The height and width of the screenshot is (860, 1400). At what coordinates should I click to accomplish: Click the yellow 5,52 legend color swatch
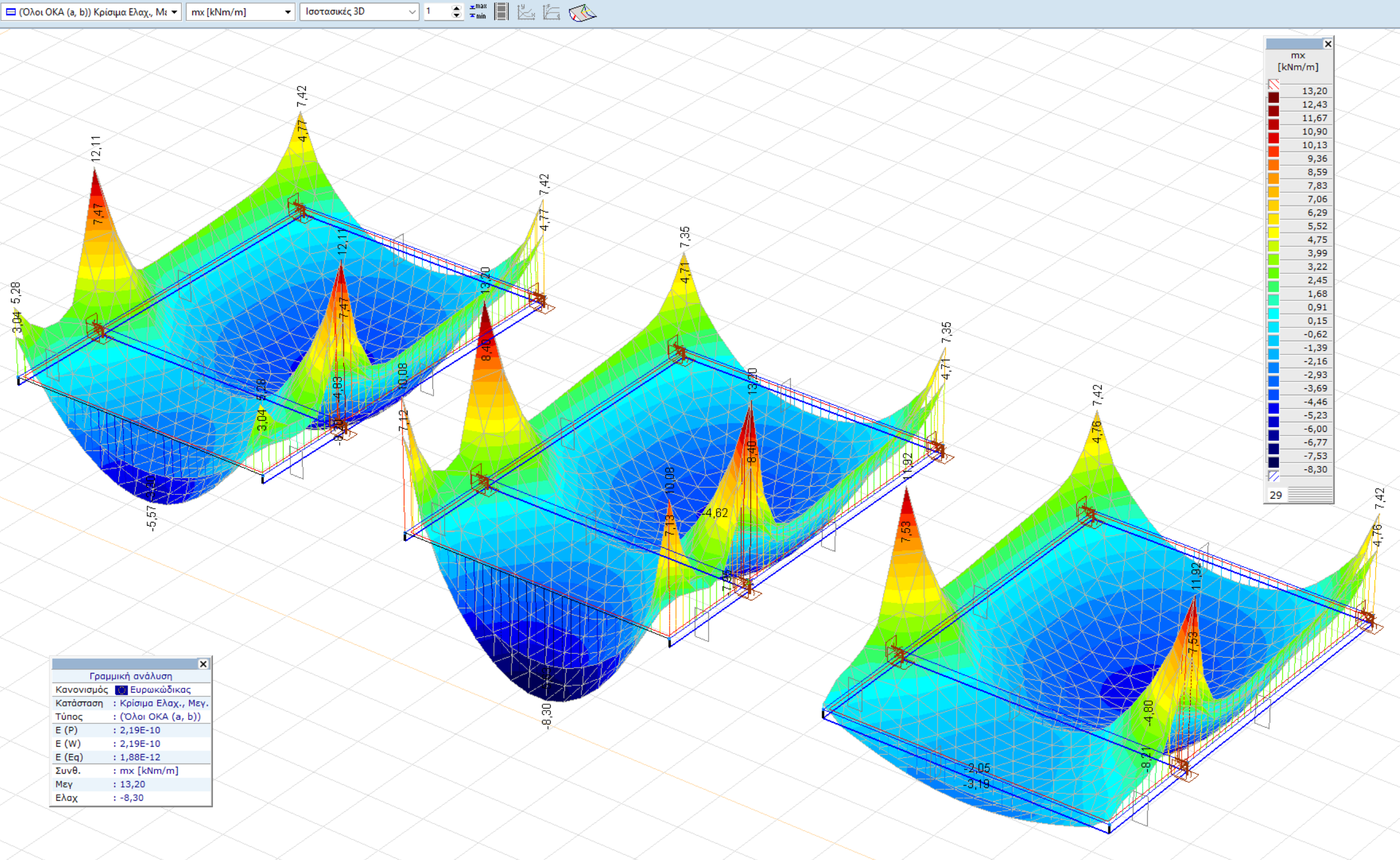coord(1273,233)
